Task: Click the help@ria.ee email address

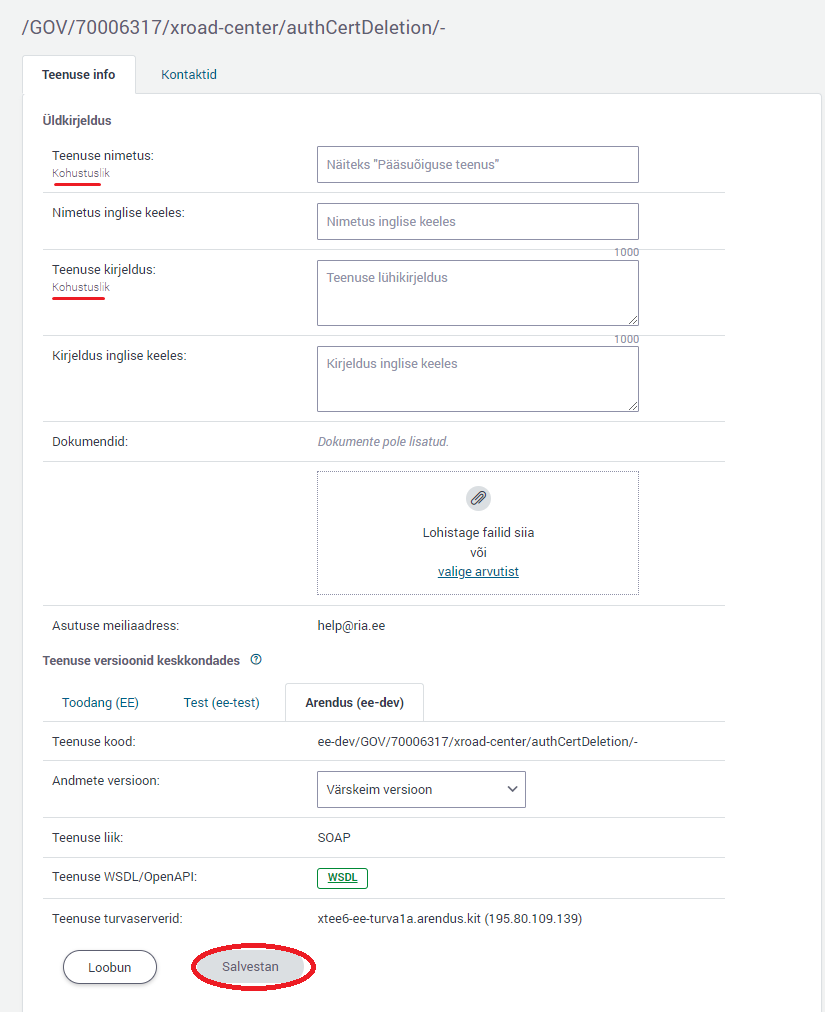Action: (x=351, y=626)
